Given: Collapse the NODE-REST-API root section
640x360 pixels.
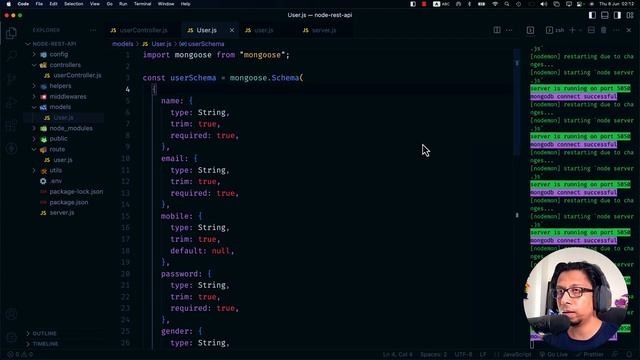Looking at the screenshot, I should click(x=64, y=44).
